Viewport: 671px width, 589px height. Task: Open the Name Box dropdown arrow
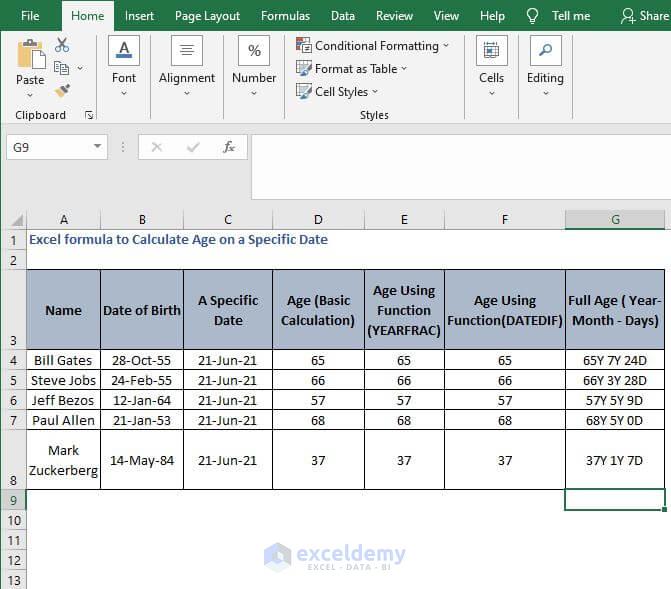[98, 146]
